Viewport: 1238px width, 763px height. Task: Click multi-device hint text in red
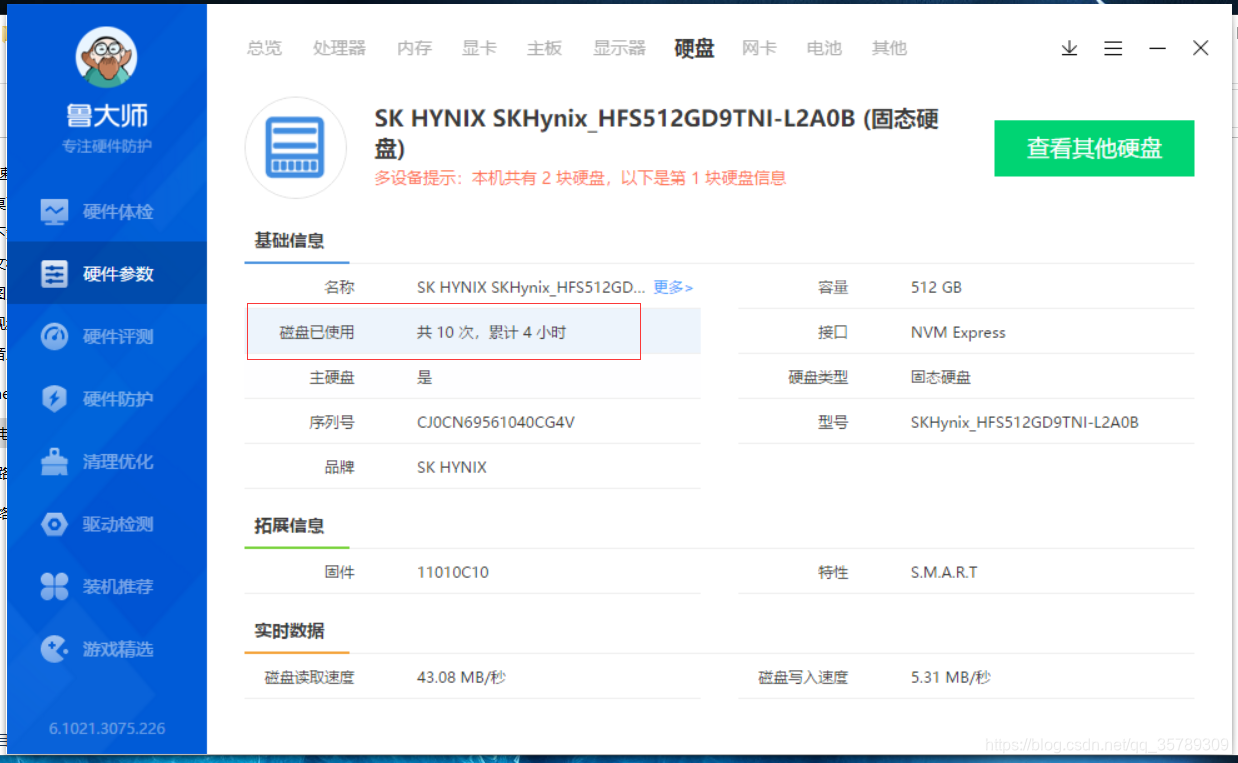[580, 178]
